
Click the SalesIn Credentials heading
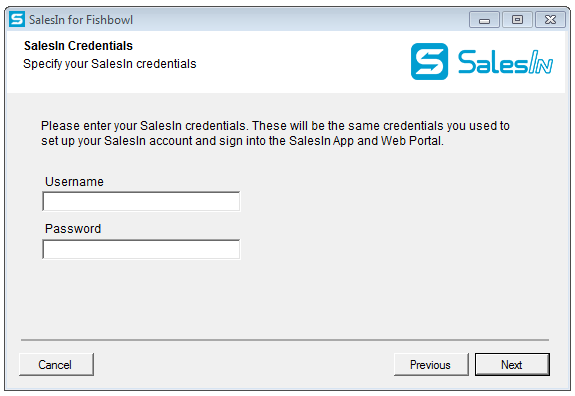pos(78,45)
